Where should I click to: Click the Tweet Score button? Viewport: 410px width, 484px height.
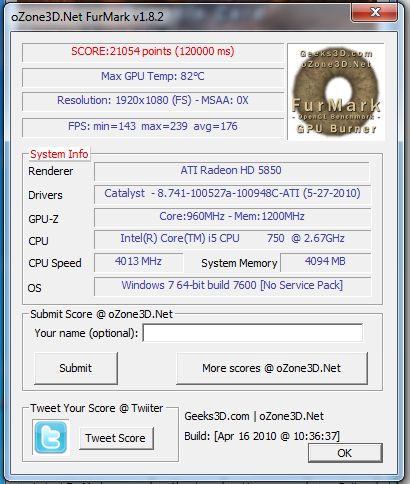coord(116,438)
